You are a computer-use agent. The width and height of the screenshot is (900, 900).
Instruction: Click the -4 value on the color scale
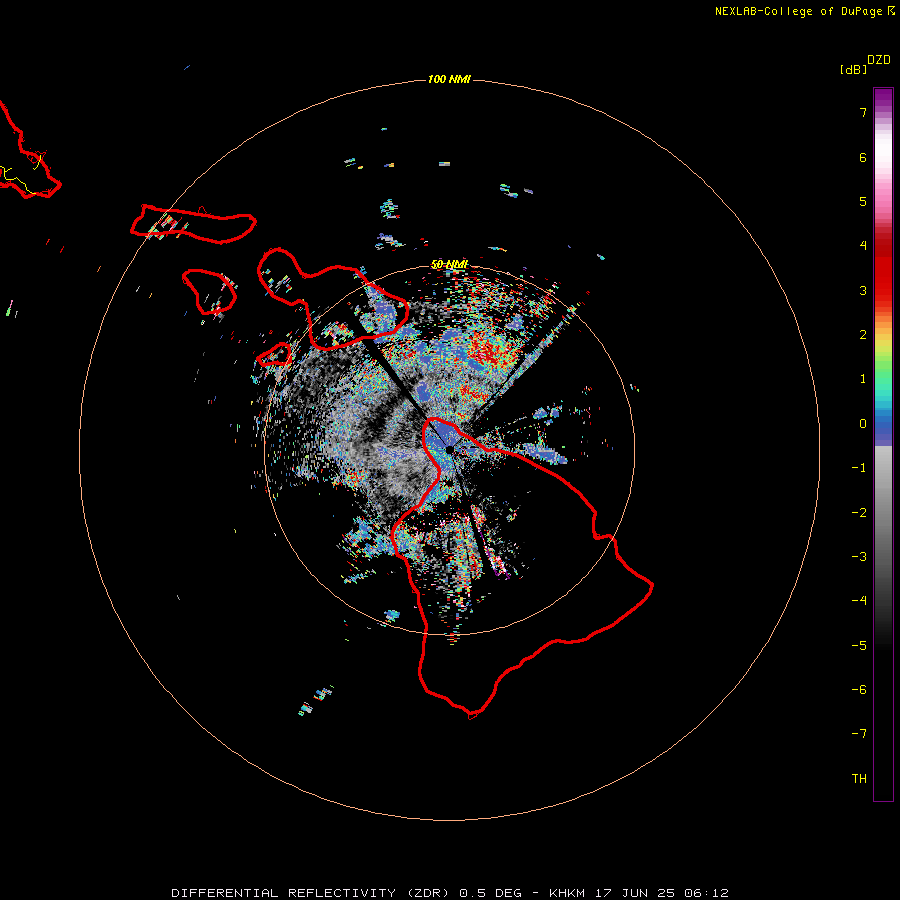[859, 601]
